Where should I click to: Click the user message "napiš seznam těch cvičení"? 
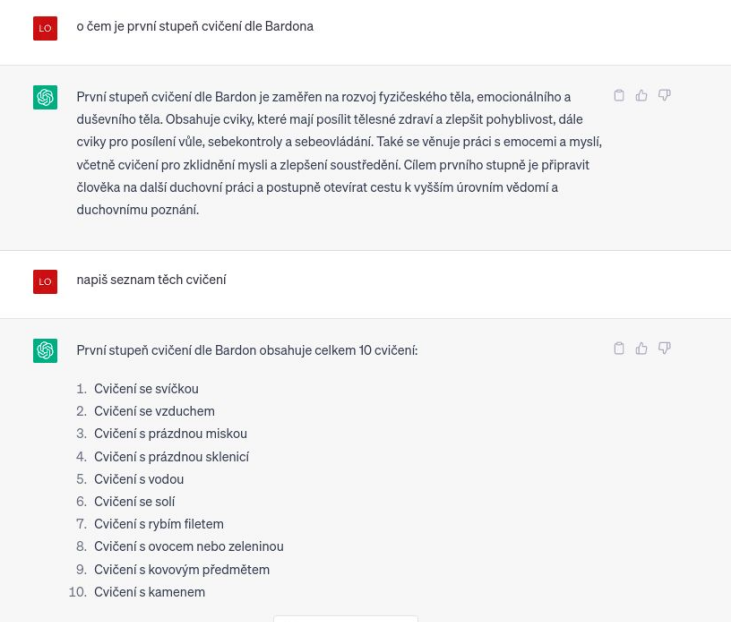point(152,281)
